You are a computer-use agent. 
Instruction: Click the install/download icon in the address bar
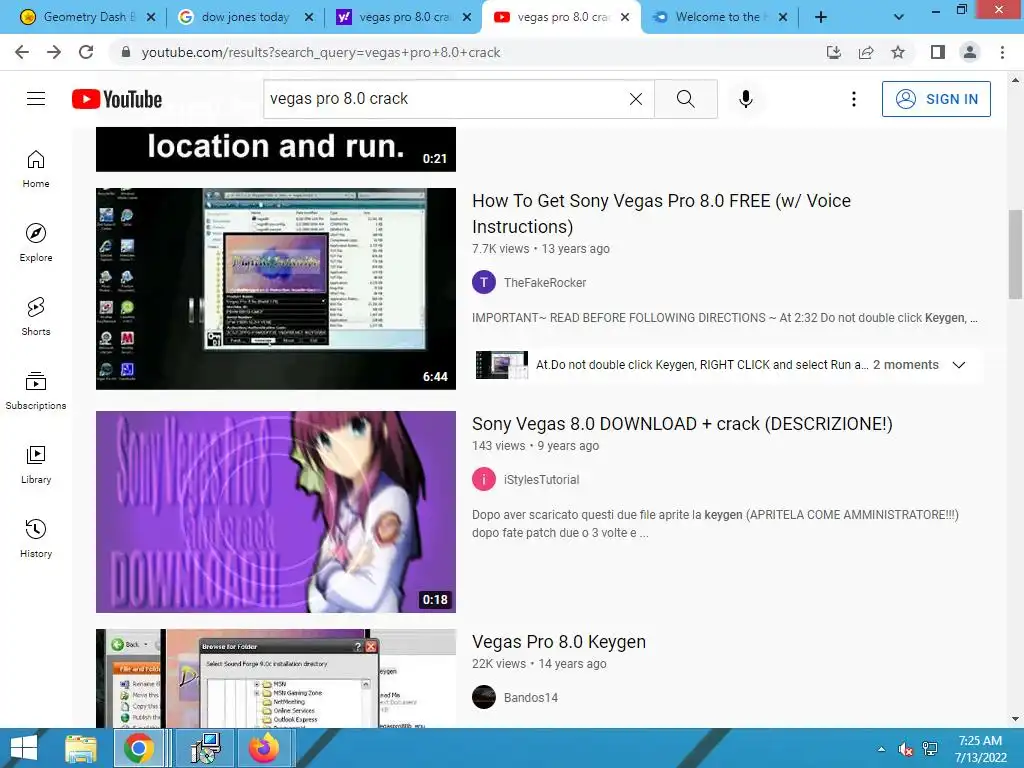point(833,52)
